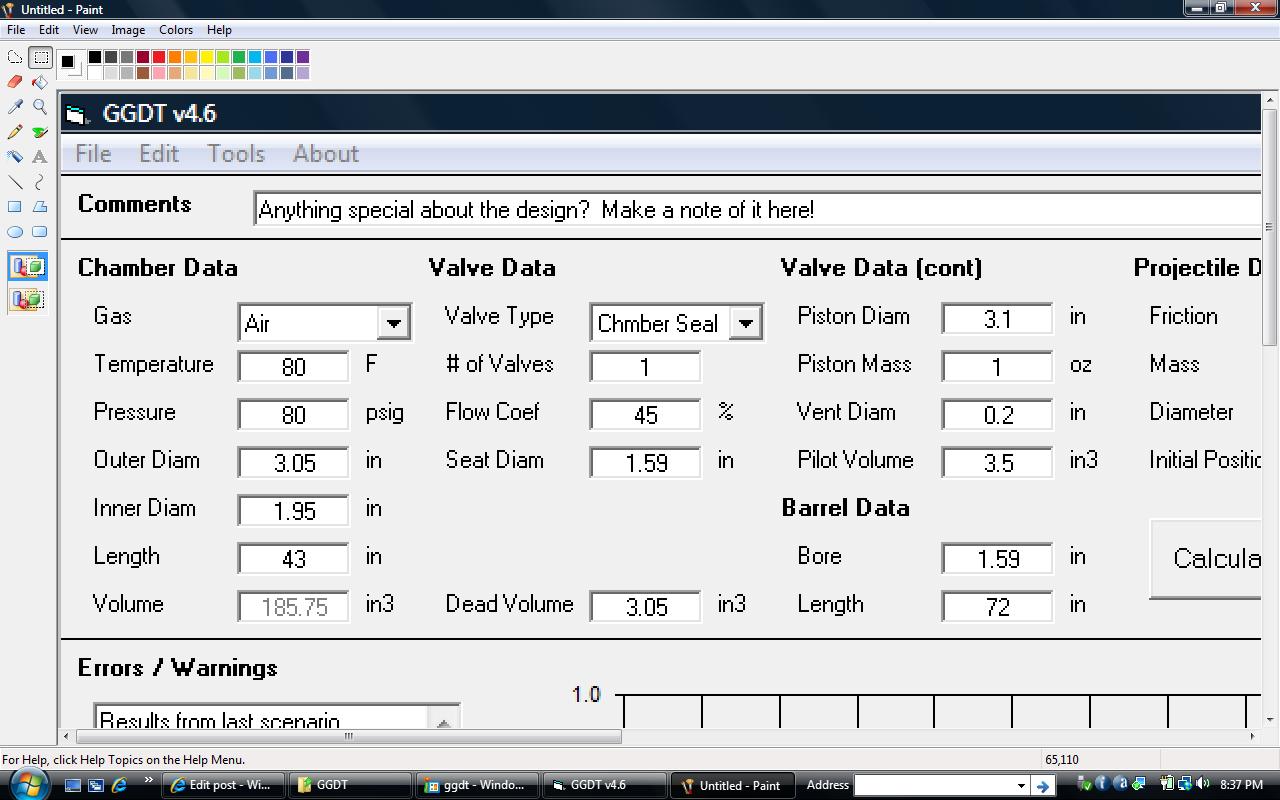This screenshot has height=800, width=1280.
Task: Expand the Gas dropdown showing Air
Action: pyautogui.click(x=393, y=323)
